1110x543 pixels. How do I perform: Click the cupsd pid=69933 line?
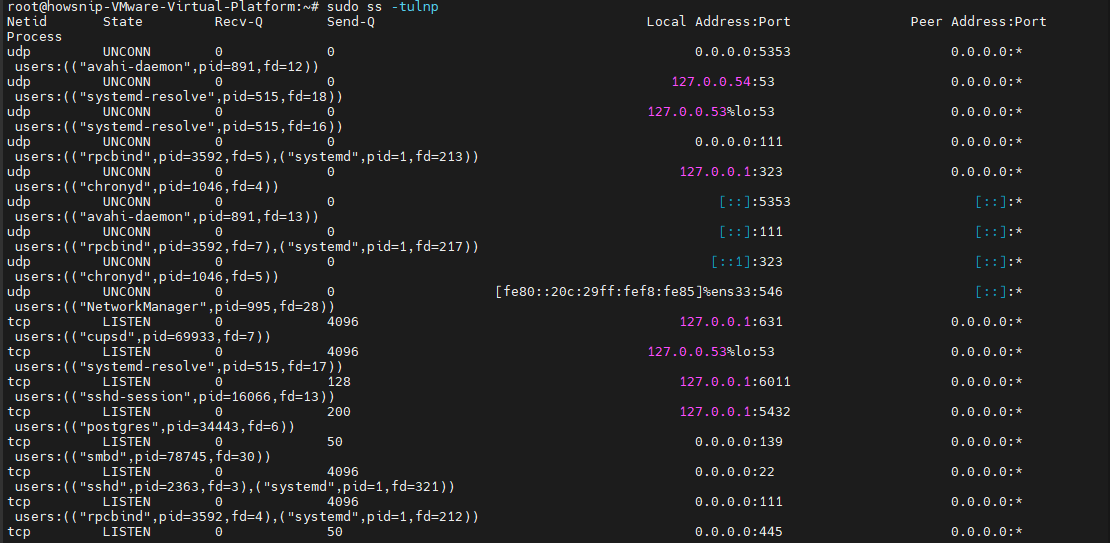[142, 337]
